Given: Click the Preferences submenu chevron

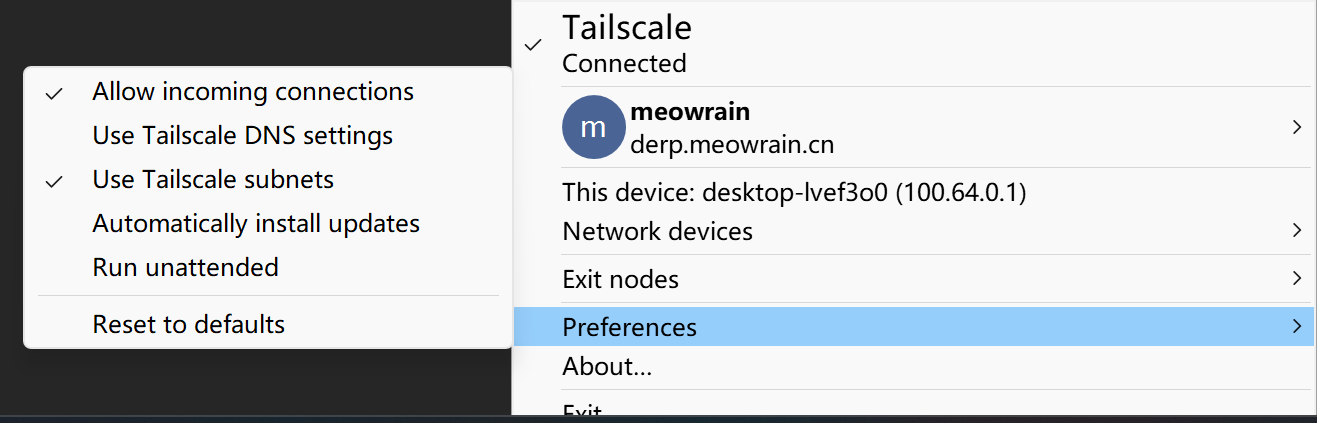Looking at the screenshot, I should point(1296,326).
